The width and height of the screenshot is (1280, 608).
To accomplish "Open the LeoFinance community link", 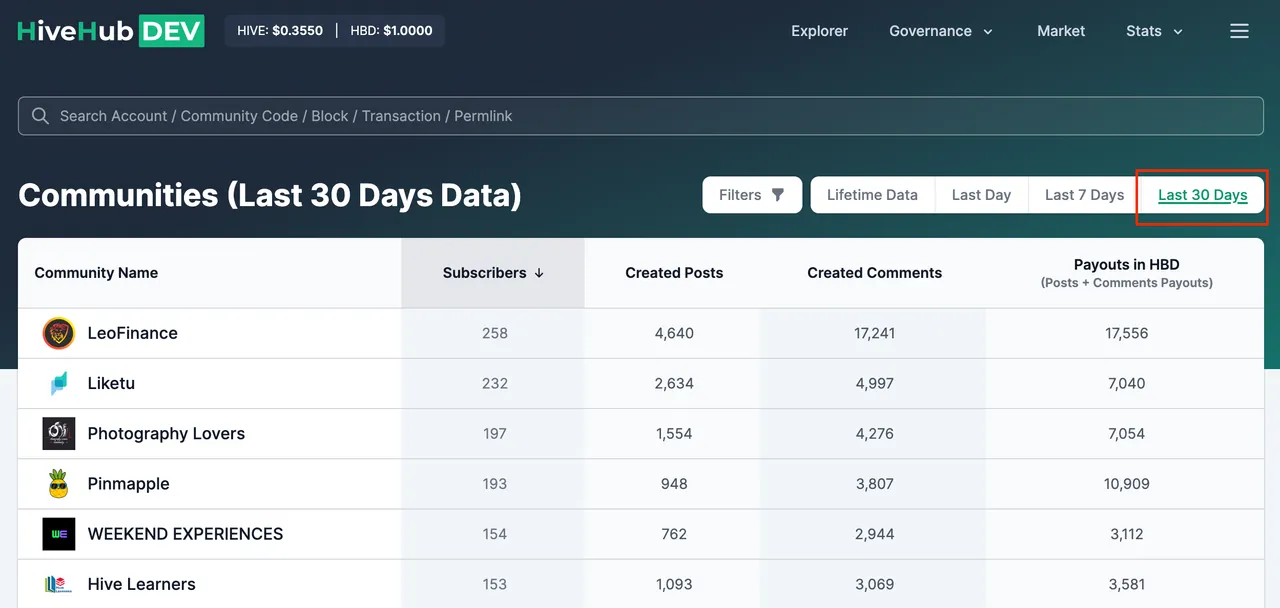I will coord(132,333).
